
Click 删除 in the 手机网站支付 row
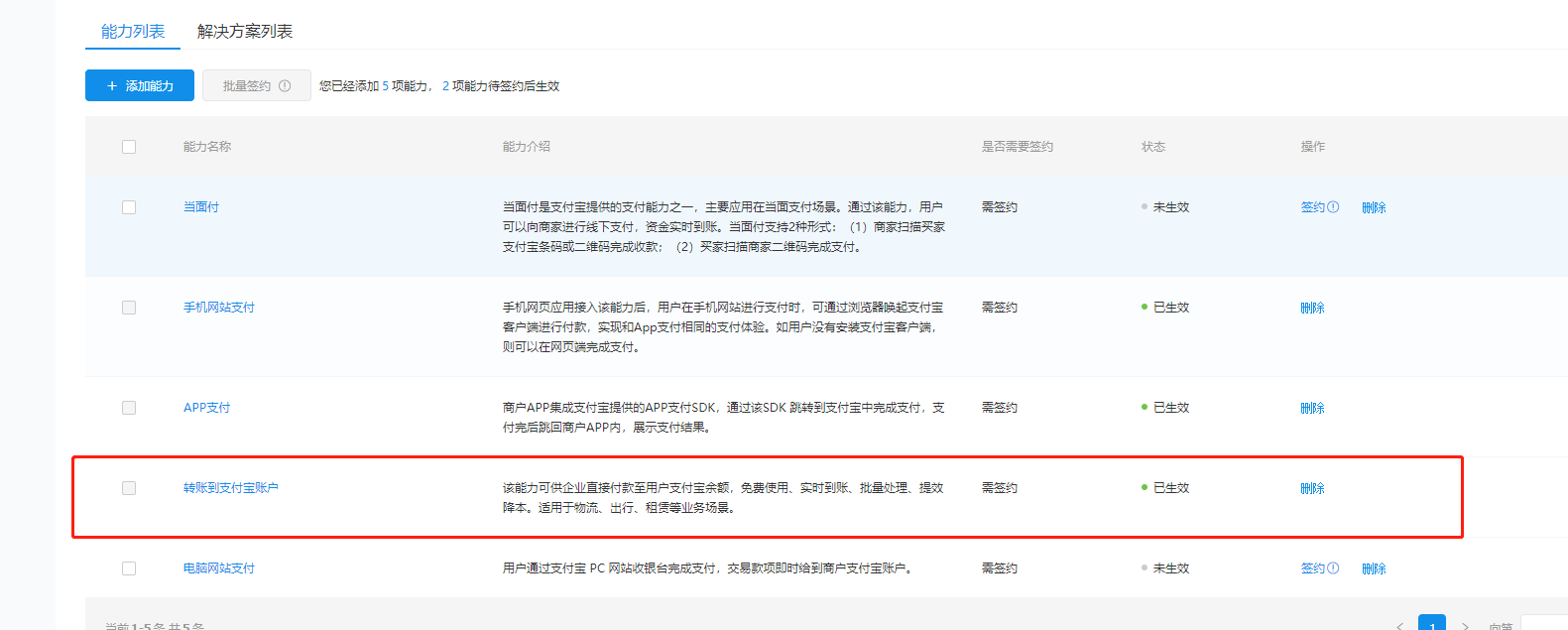[1313, 308]
